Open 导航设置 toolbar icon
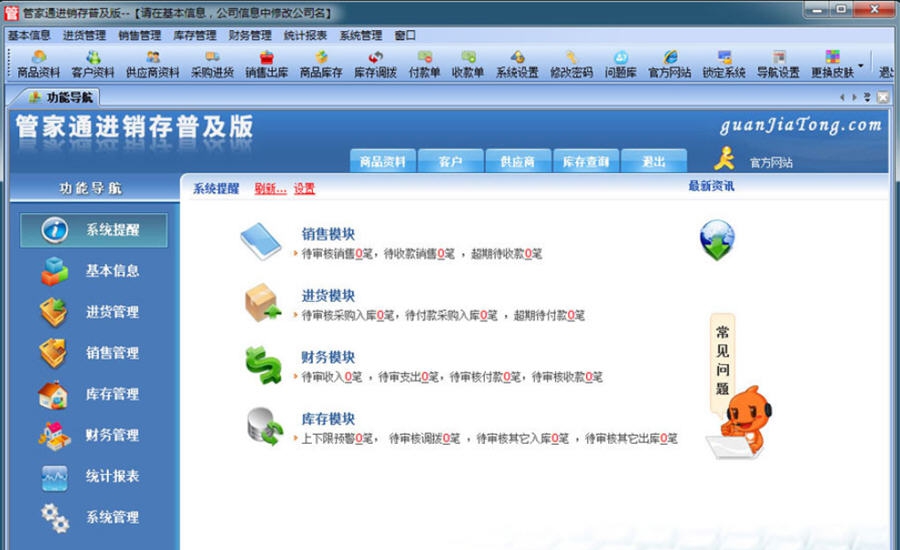 778,64
